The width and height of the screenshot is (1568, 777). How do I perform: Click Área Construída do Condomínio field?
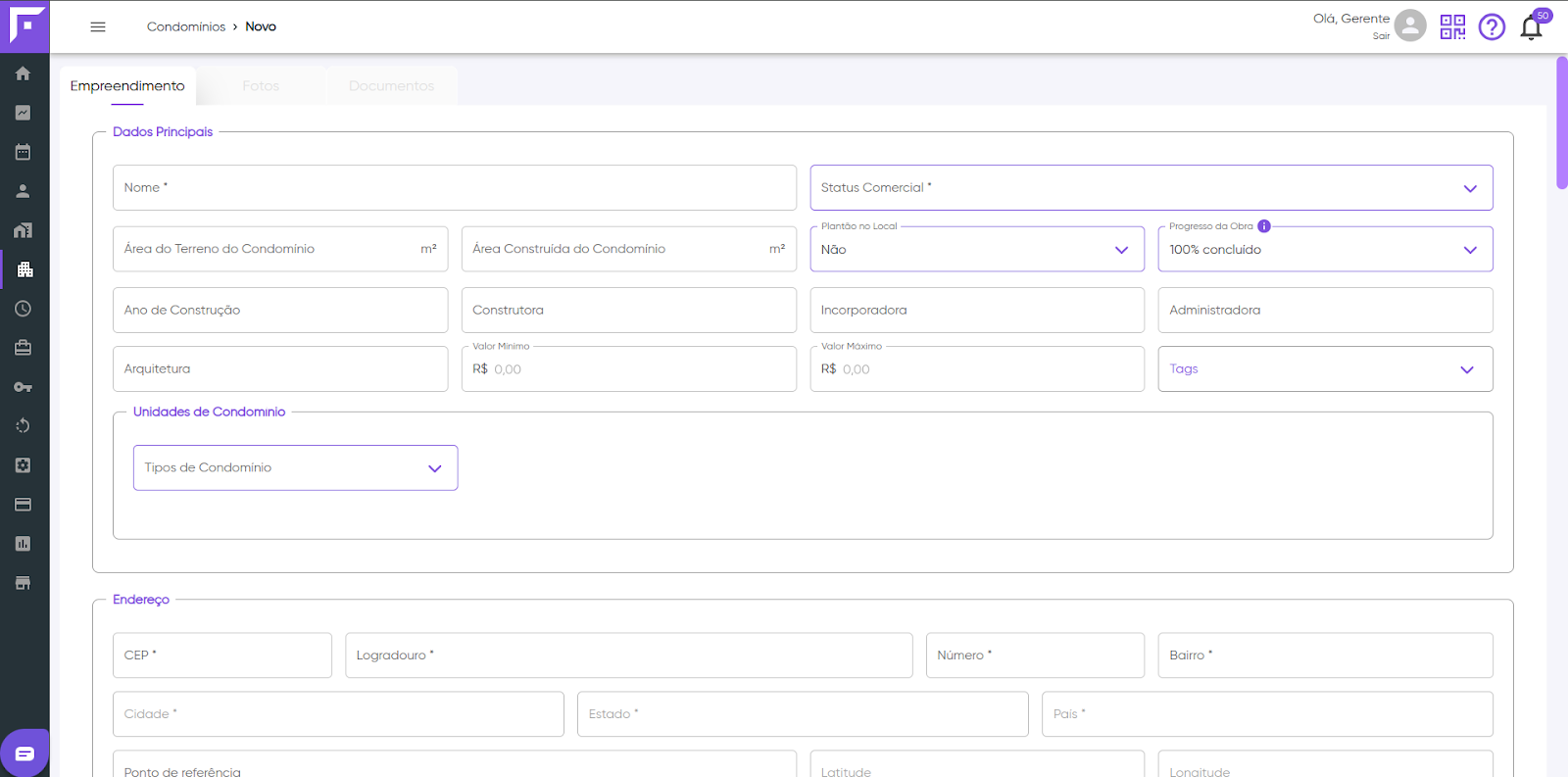tap(629, 249)
